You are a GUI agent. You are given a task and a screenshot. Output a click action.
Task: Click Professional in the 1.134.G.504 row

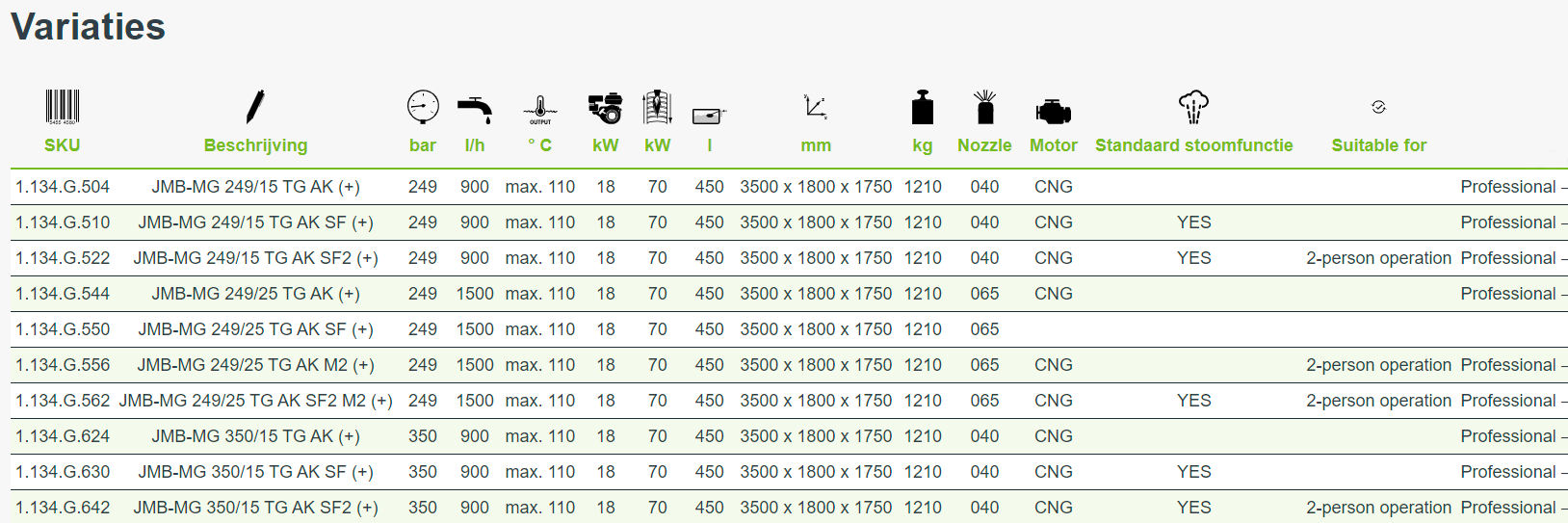[x=1508, y=187]
